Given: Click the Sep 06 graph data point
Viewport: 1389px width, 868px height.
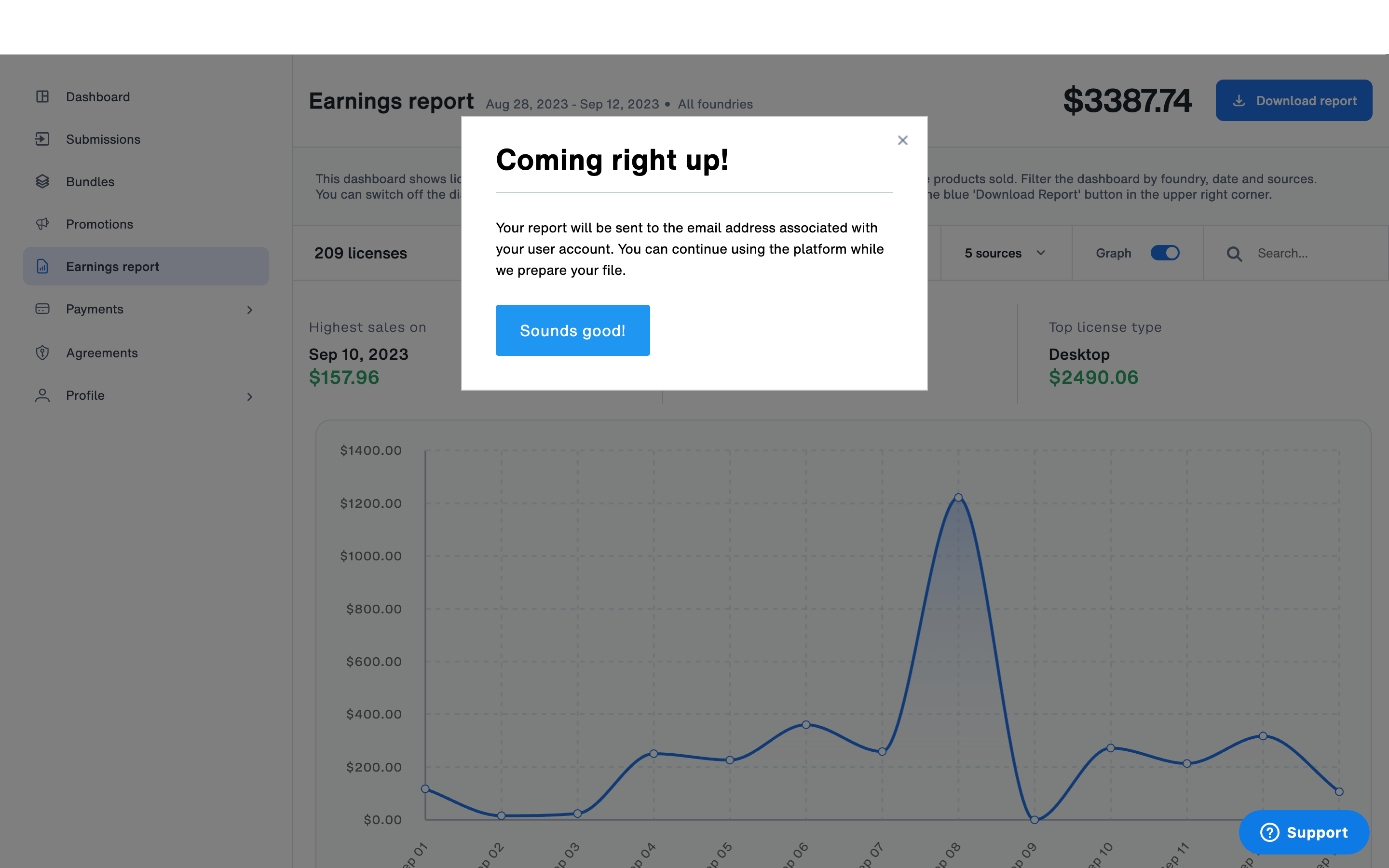Looking at the screenshot, I should (x=806, y=724).
